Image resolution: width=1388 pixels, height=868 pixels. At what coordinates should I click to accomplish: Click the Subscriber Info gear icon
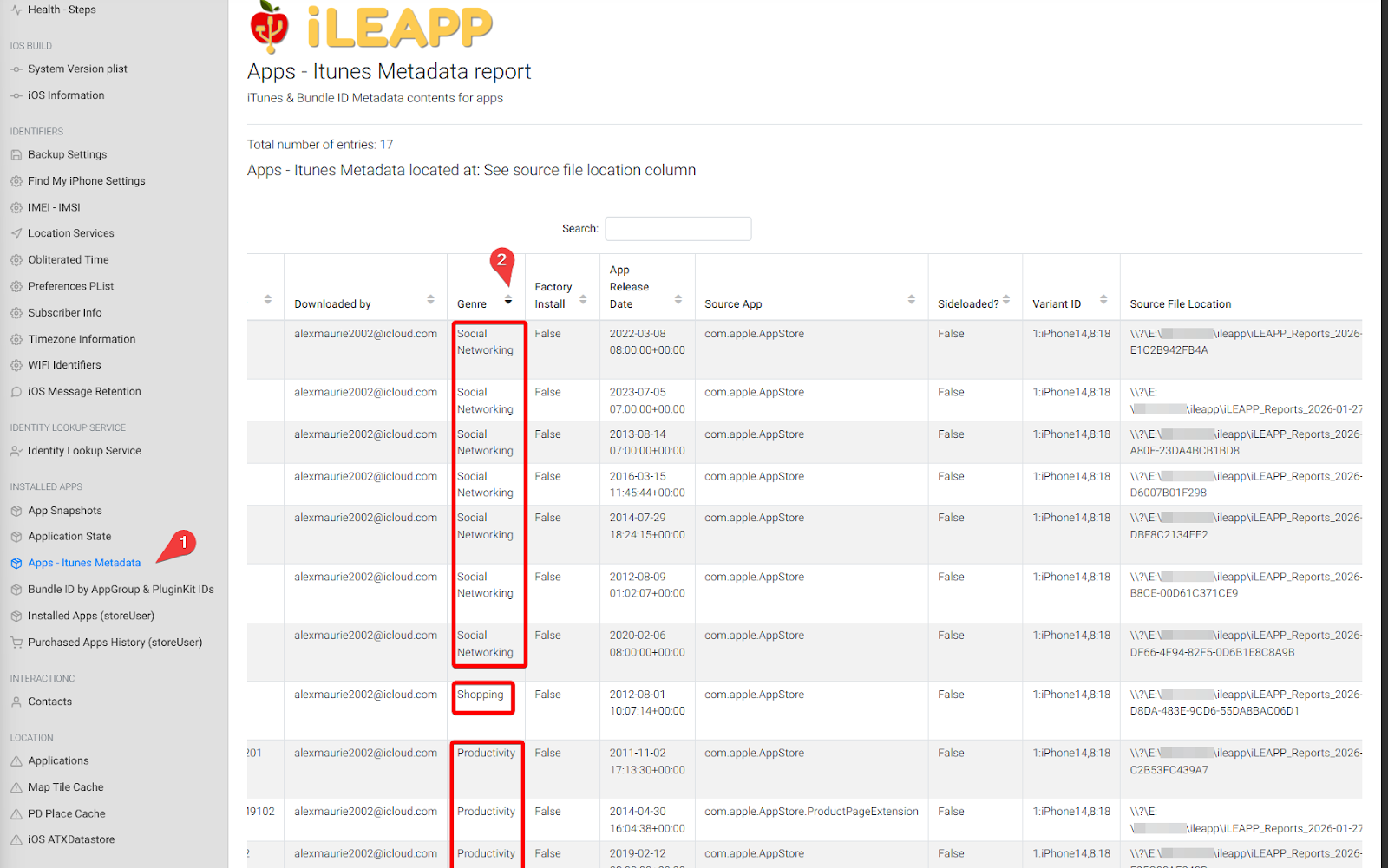click(16, 313)
